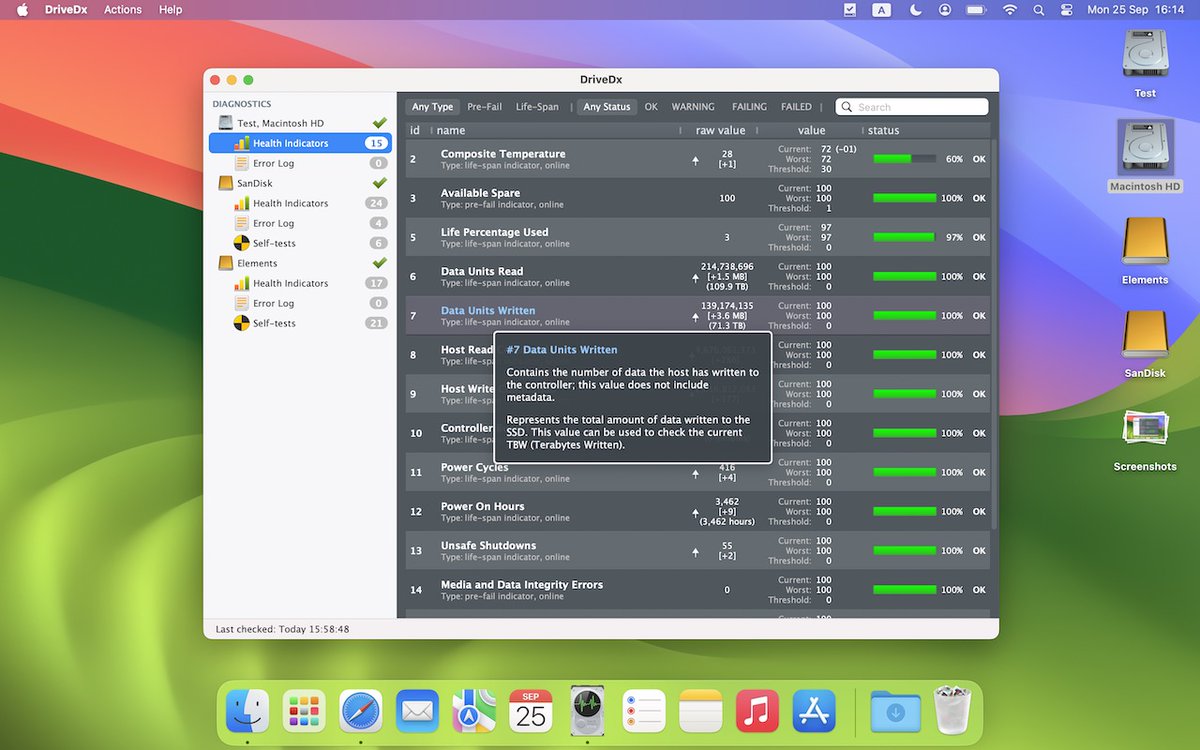Image resolution: width=1200 pixels, height=750 pixels.
Task: Click the Focus moon icon in menu bar
Action: tap(917, 9)
